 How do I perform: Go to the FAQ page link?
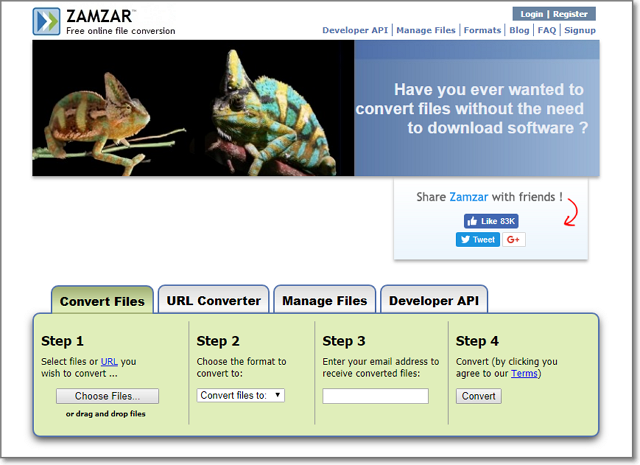pyautogui.click(x=547, y=31)
